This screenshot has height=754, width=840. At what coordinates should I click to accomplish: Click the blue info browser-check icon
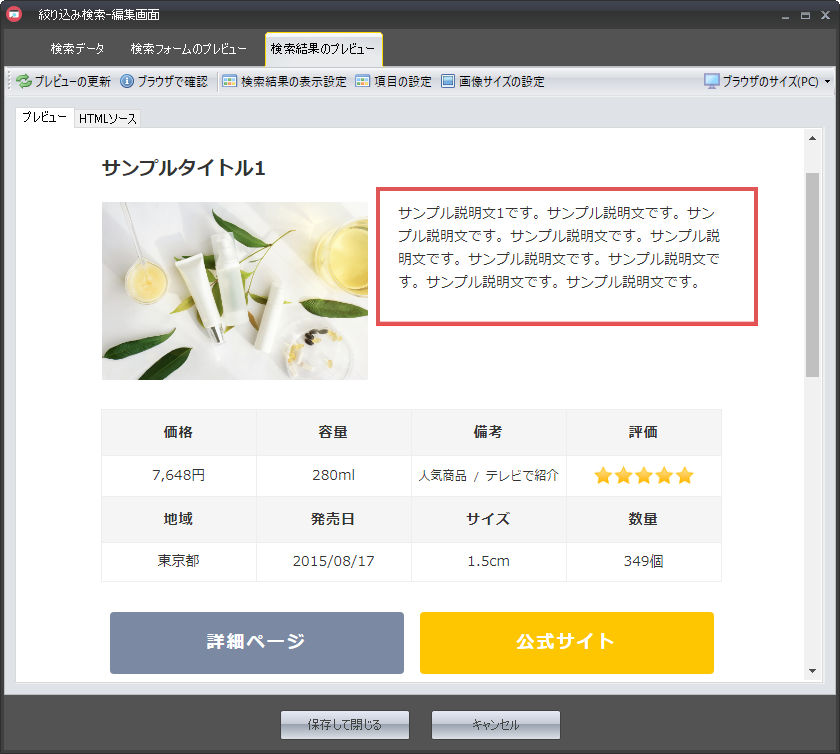[x=127, y=82]
